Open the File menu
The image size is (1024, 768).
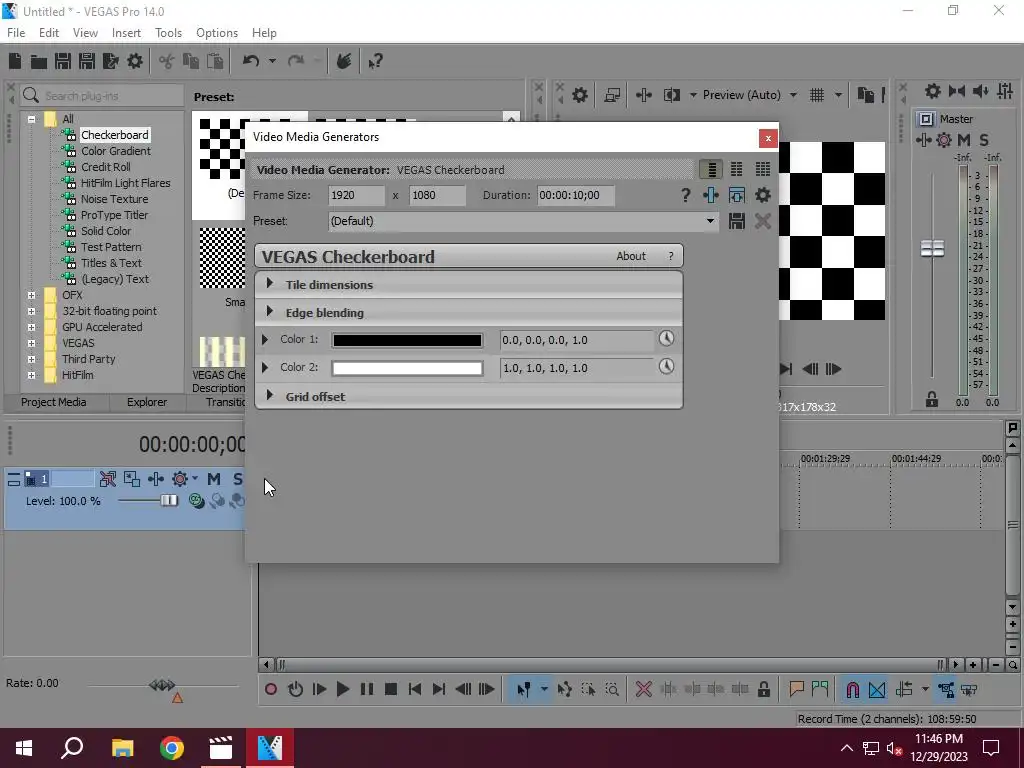pos(16,33)
